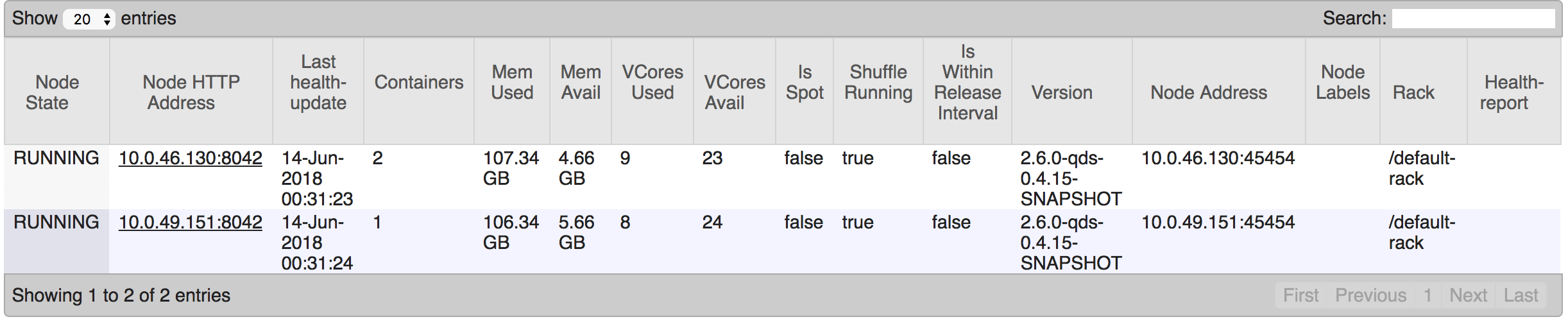Screen dimensions: 1568x326
Task: Sort table by Node State column
Action: point(57,92)
